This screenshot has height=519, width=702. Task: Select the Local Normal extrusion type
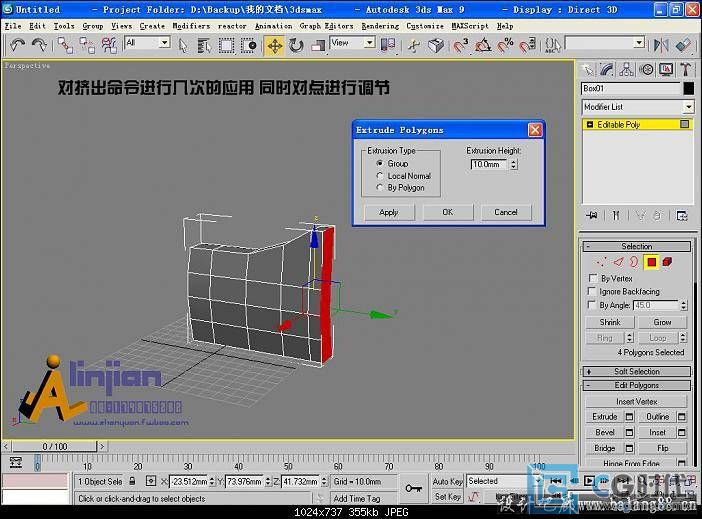(380, 176)
